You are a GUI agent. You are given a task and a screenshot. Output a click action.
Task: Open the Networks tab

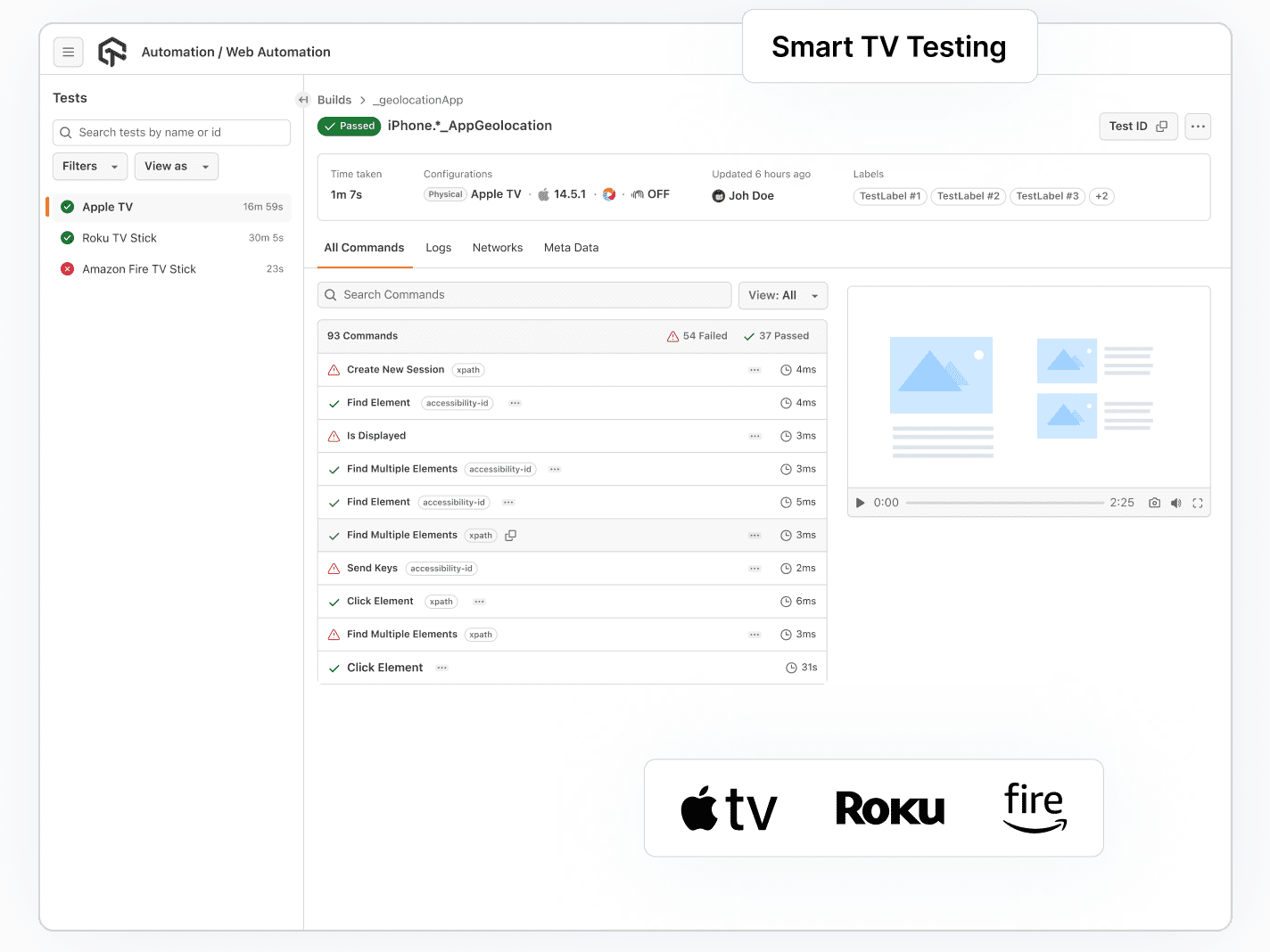(x=498, y=248)
